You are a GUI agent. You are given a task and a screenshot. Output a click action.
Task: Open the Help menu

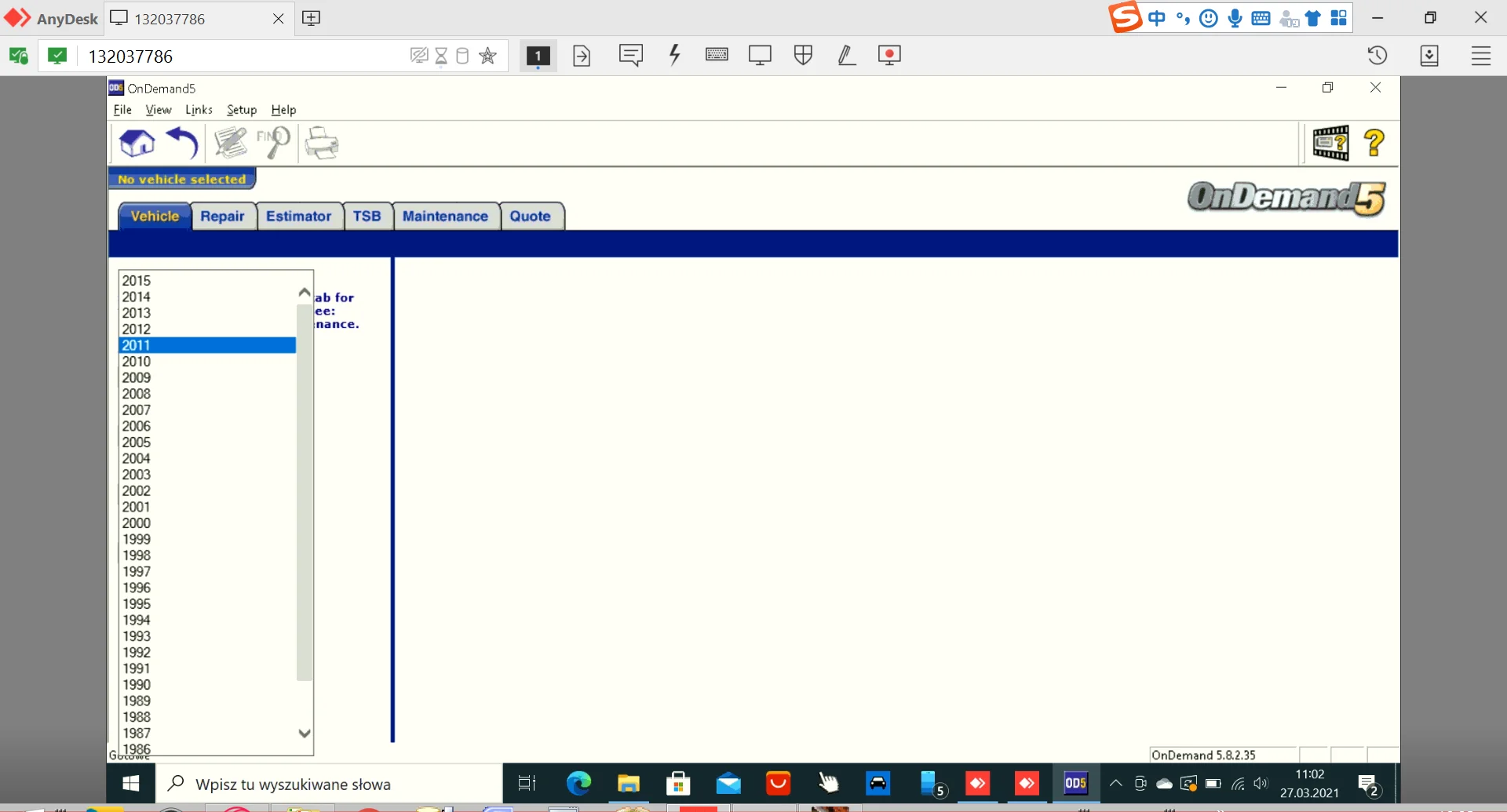tap(283, 110)
